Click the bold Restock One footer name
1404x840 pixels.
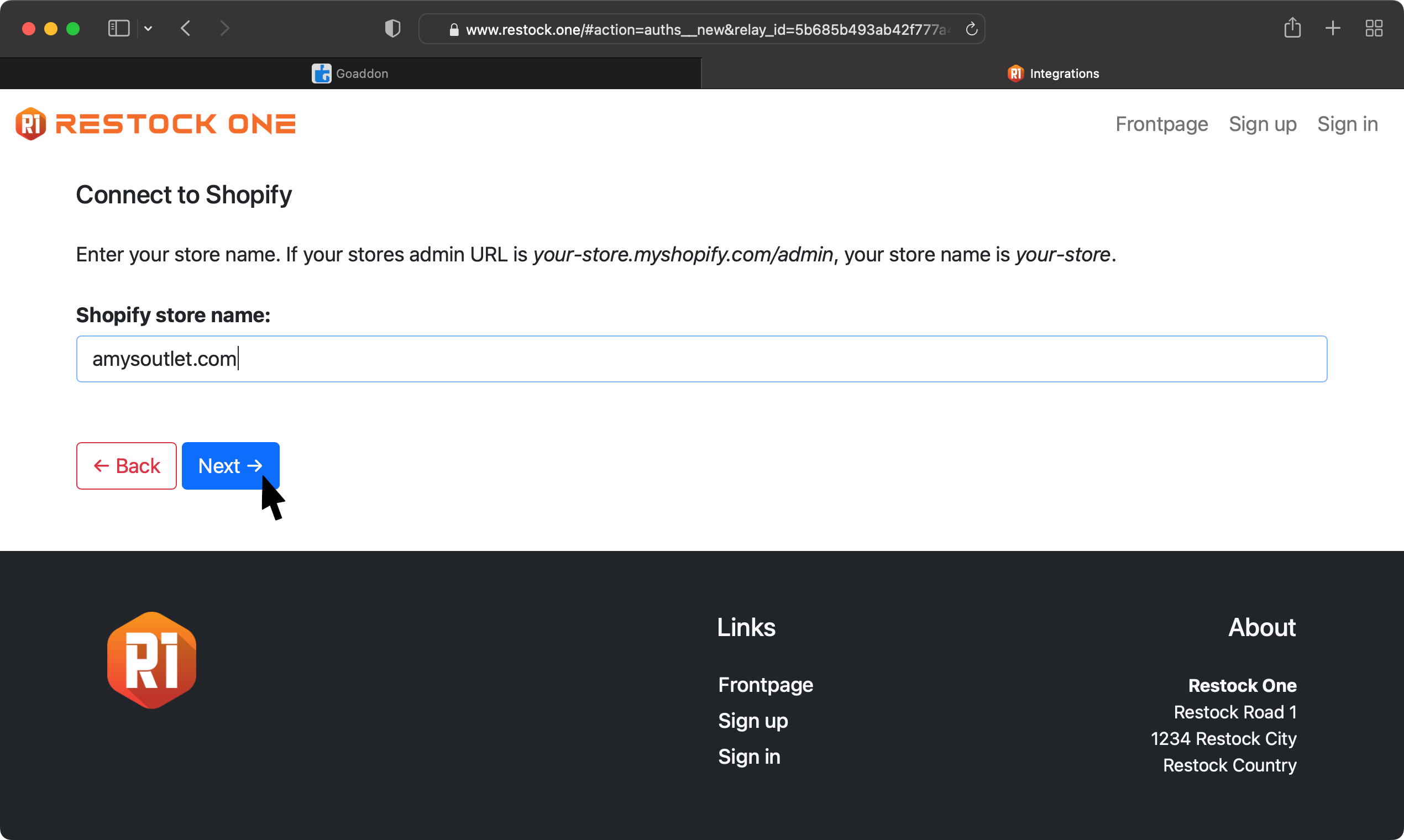(x=1242, y=685)
